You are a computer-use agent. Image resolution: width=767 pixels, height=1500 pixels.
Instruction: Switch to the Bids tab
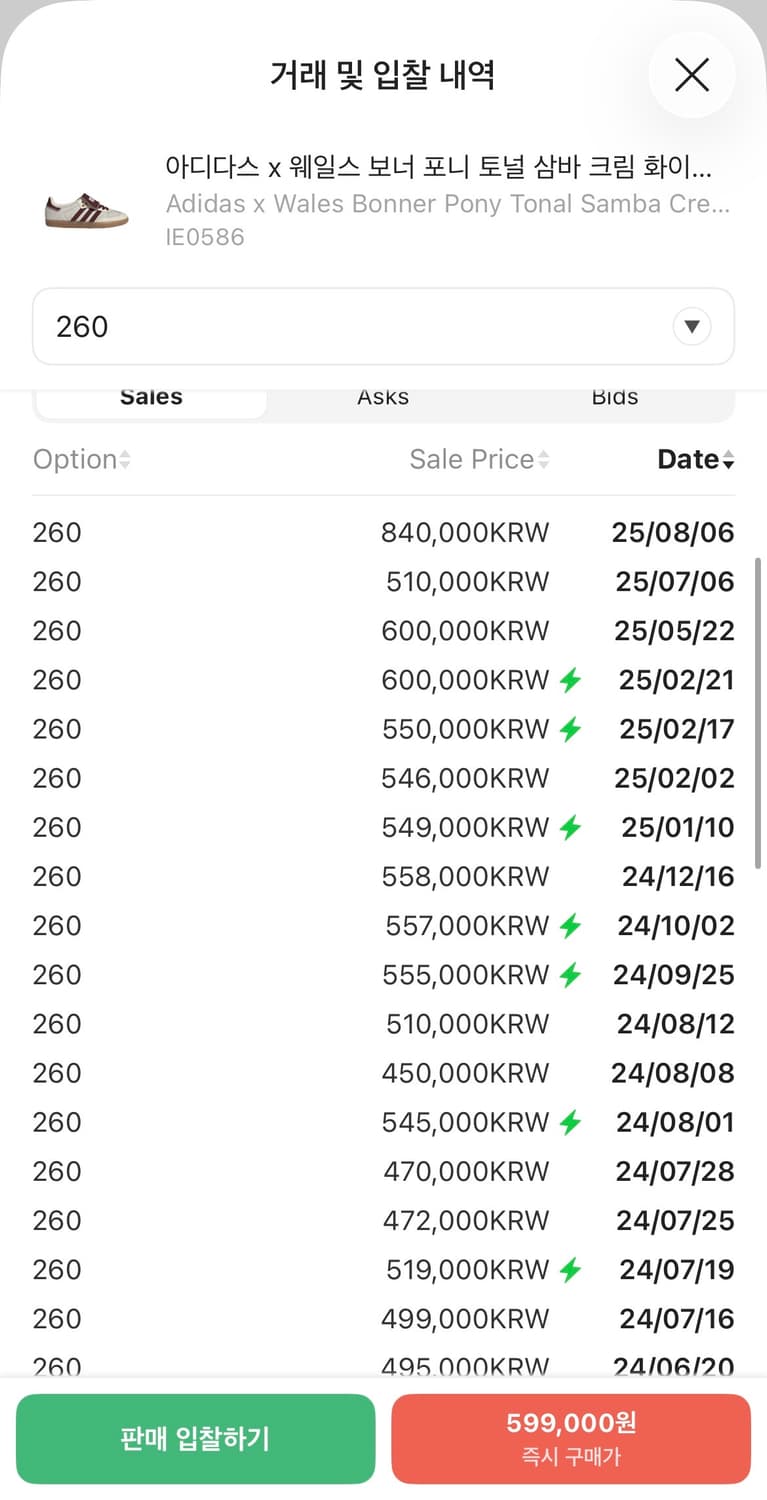[x=614, y=397]
